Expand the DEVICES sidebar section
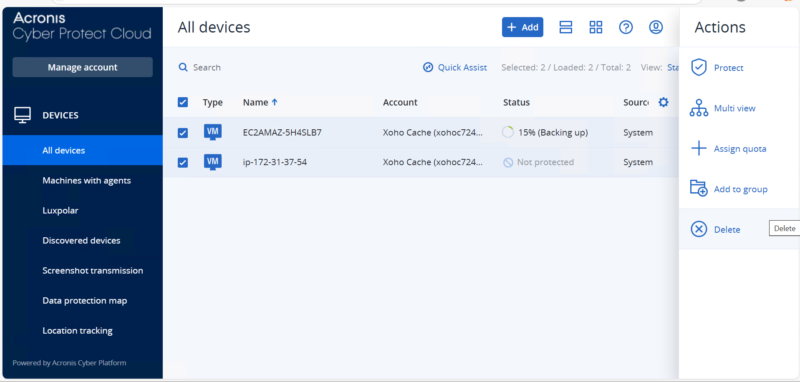 click(x=60, y=115)
